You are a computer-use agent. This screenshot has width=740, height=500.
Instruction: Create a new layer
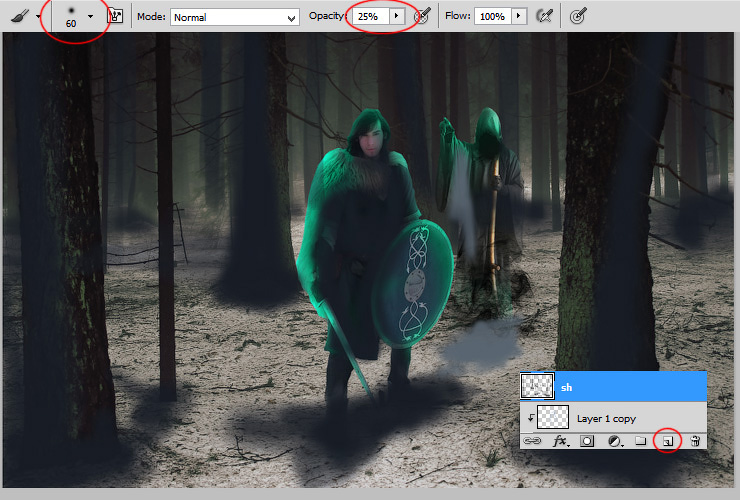(x=667, y=441)
